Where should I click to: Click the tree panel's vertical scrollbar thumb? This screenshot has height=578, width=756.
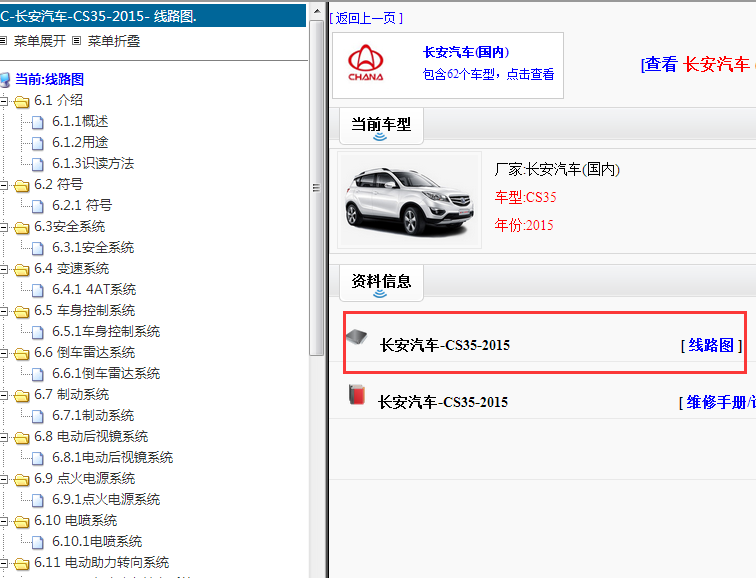(x=316, y=188)
